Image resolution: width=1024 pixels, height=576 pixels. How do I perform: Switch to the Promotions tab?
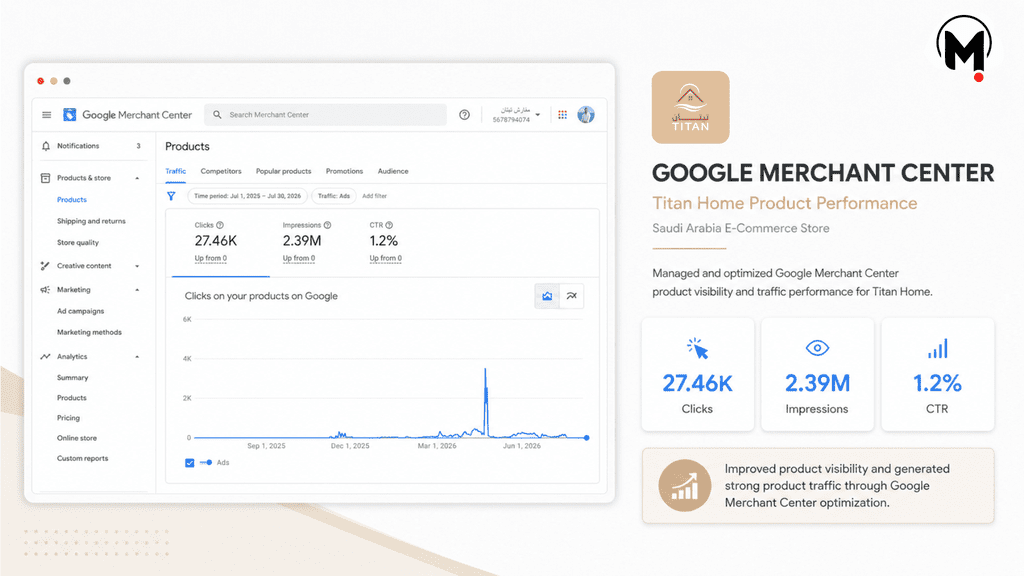[x=344, y=171]
